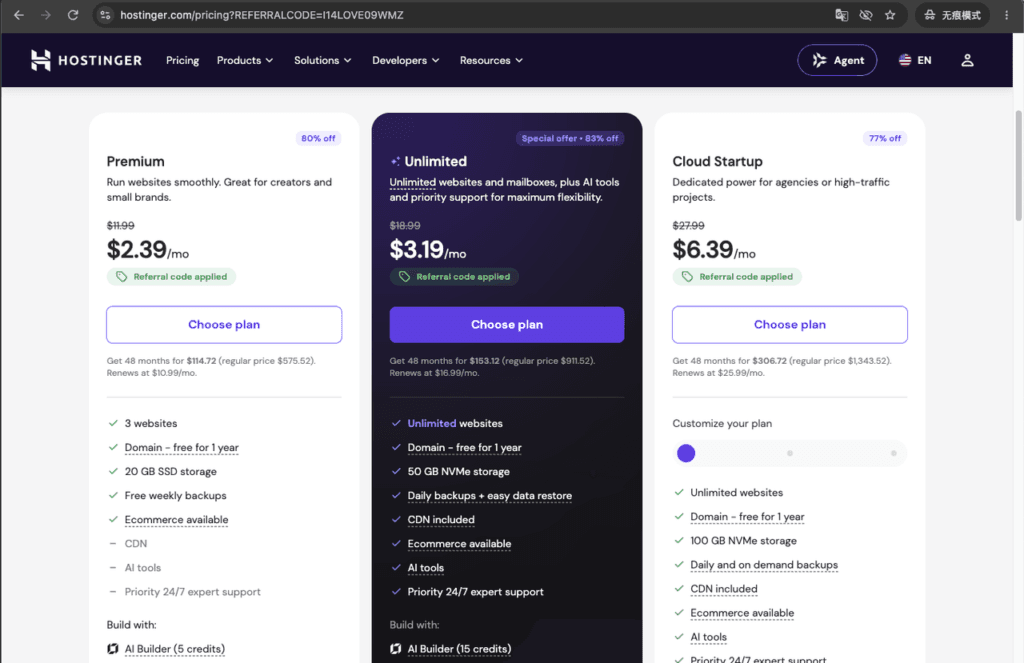The image size is (1024, 663).
Task: Choose the Premium plan button
Action: [224, 325]
